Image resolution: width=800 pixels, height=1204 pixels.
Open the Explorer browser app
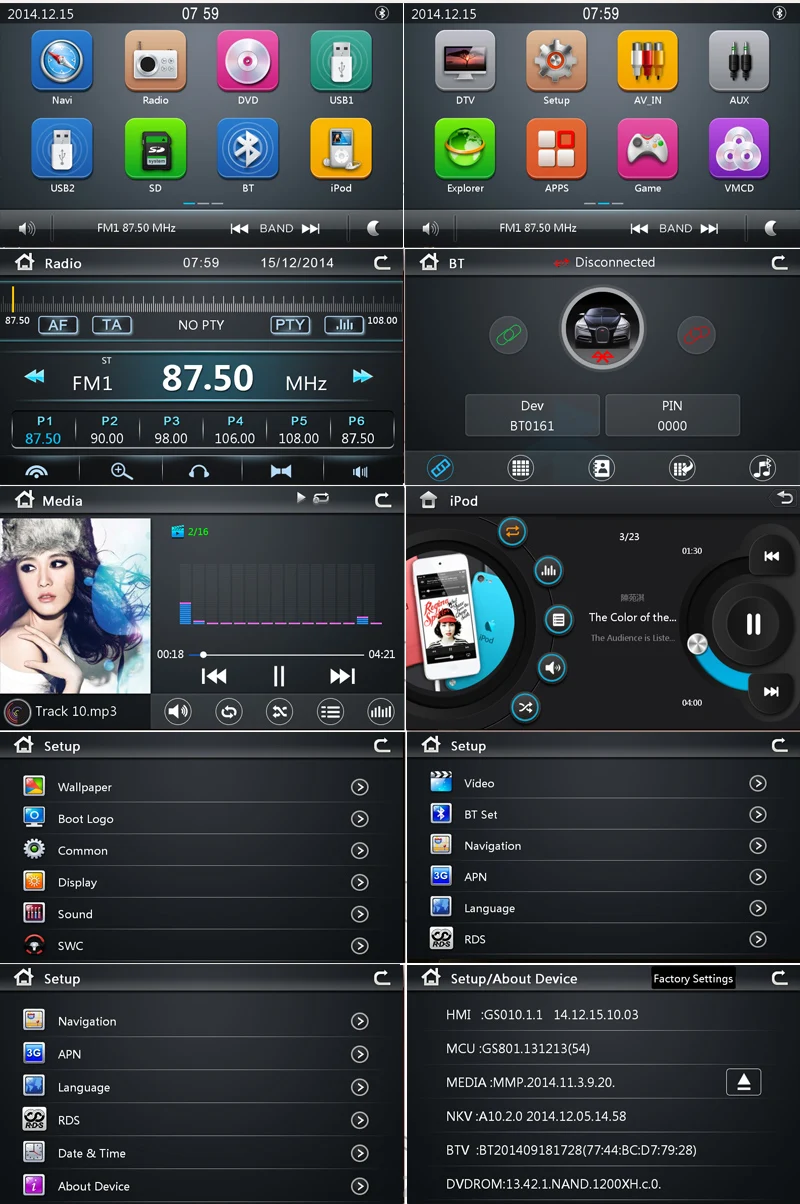click(465, 149)
